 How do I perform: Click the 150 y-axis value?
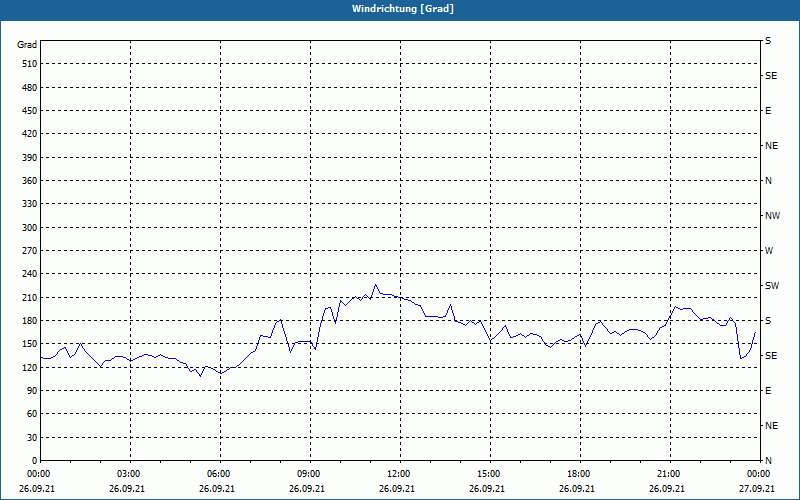tap(30, 344)
